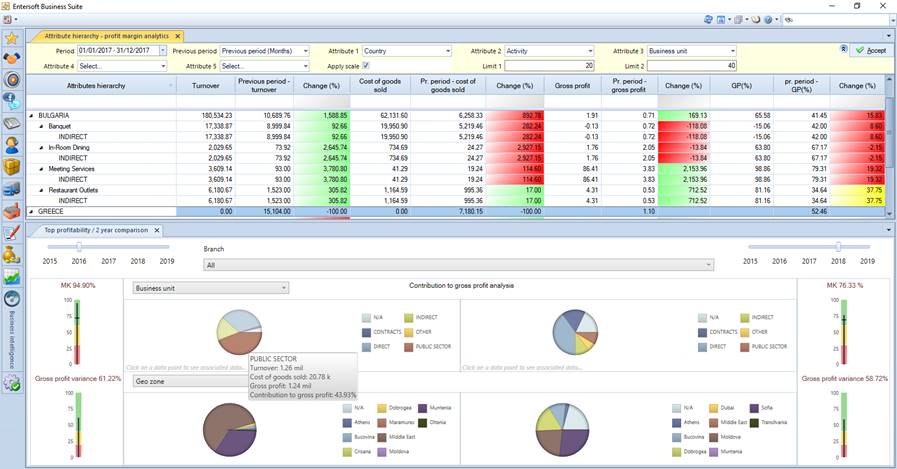Click the Accept button
Image resolution: width=897 pixels, height=469 pixels.
tap(869, 50)
